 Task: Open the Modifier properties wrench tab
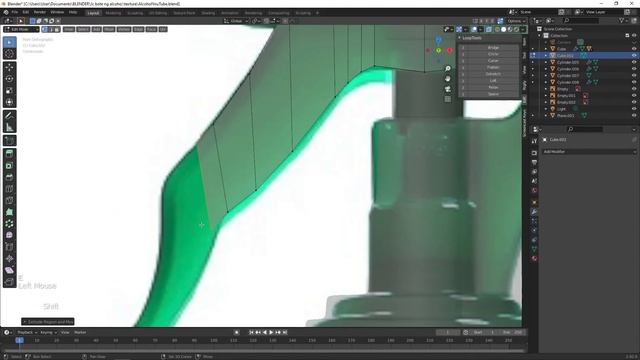pos(534,212)
